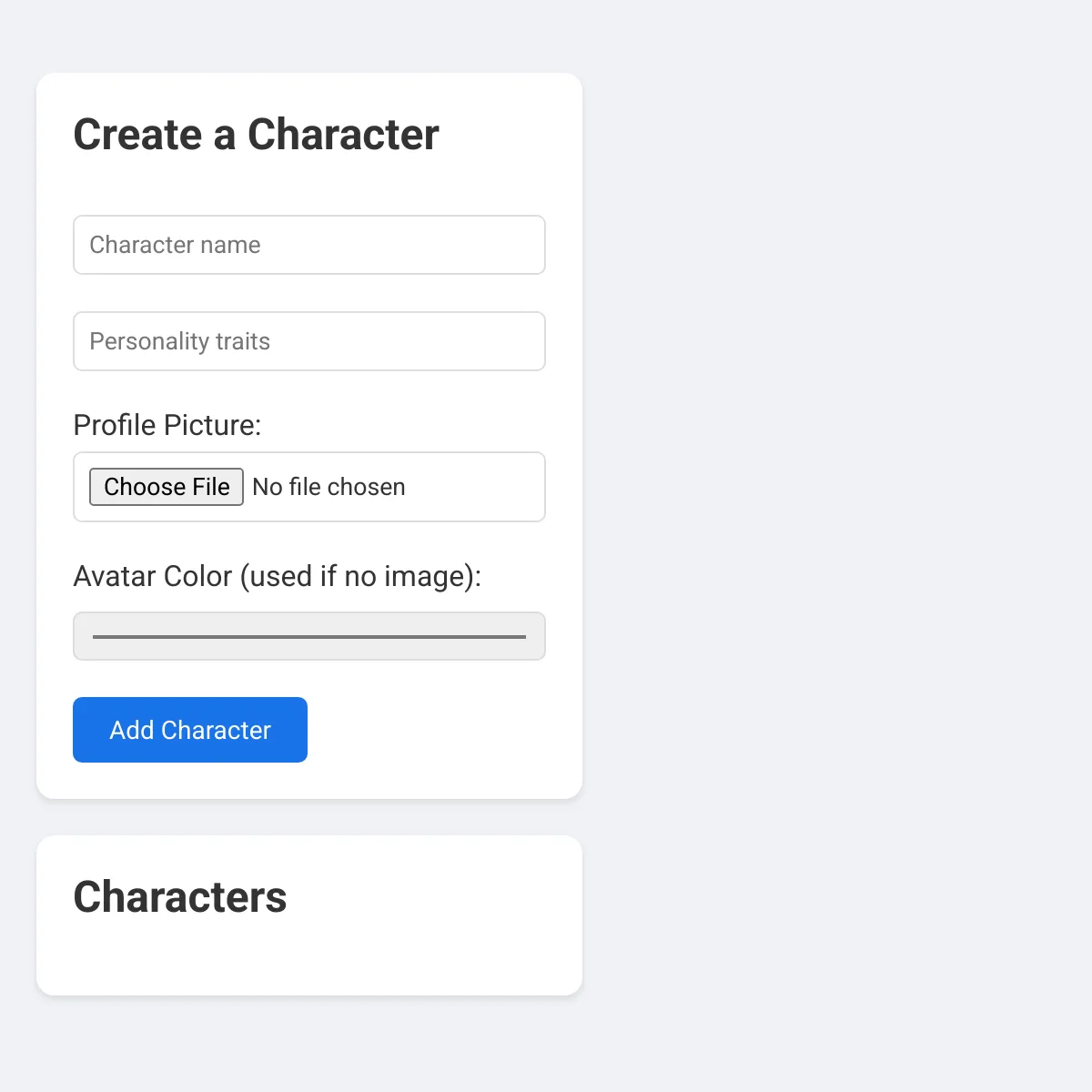Click the Character name input field
This screenshot has height=1092, width=1092.
click(309, 245)
